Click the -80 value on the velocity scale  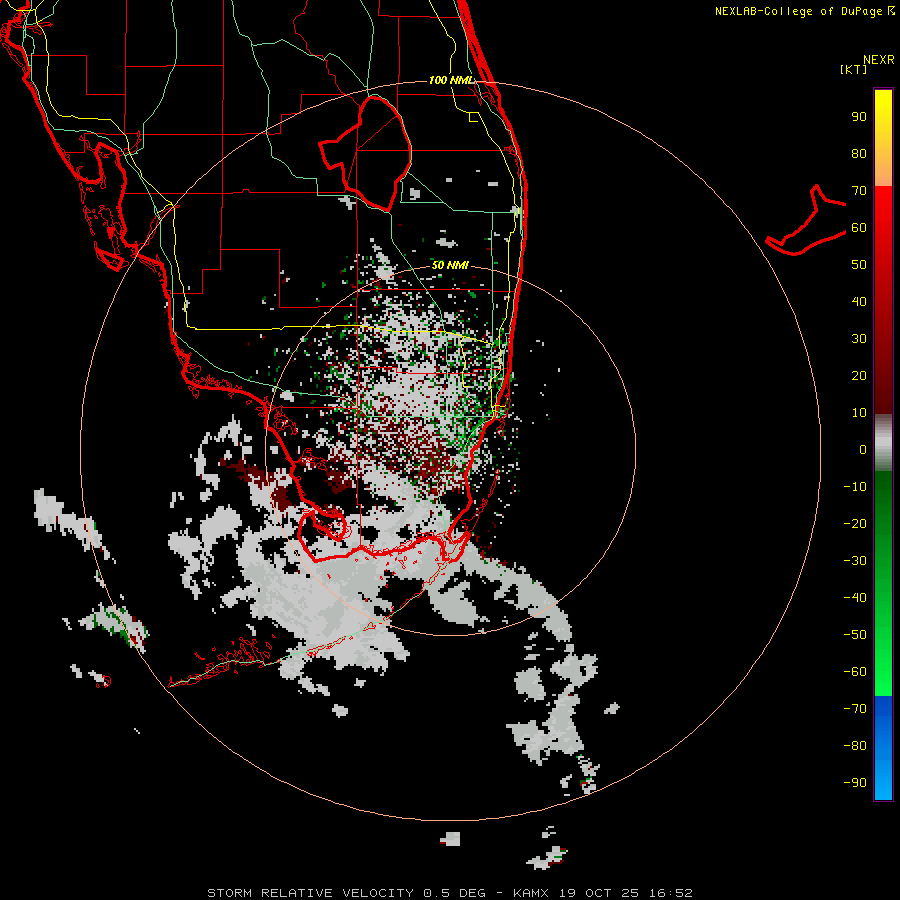point(855,746)
